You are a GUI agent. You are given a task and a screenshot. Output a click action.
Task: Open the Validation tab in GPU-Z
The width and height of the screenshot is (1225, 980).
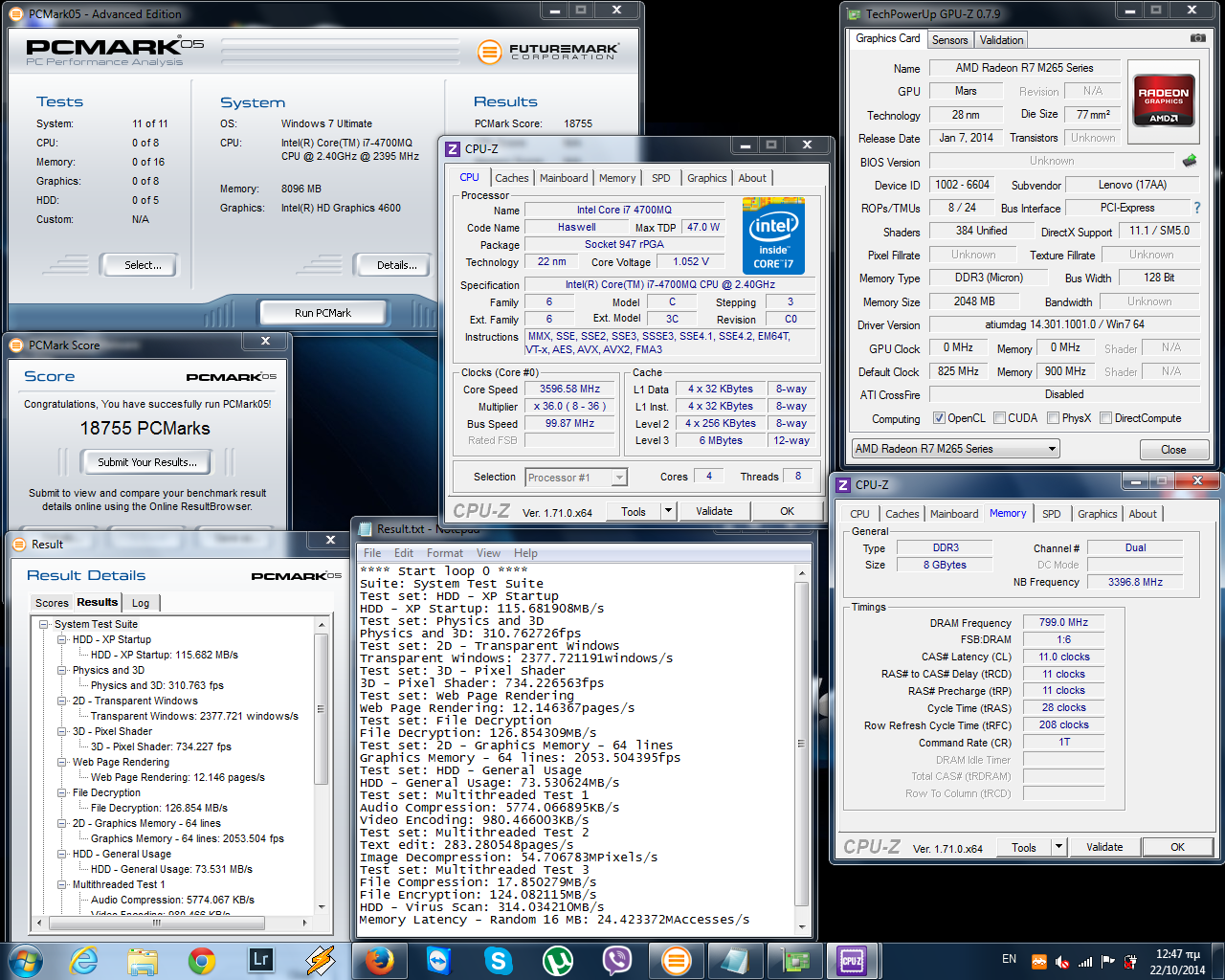pyautogui.click(x=1001, y=40)
